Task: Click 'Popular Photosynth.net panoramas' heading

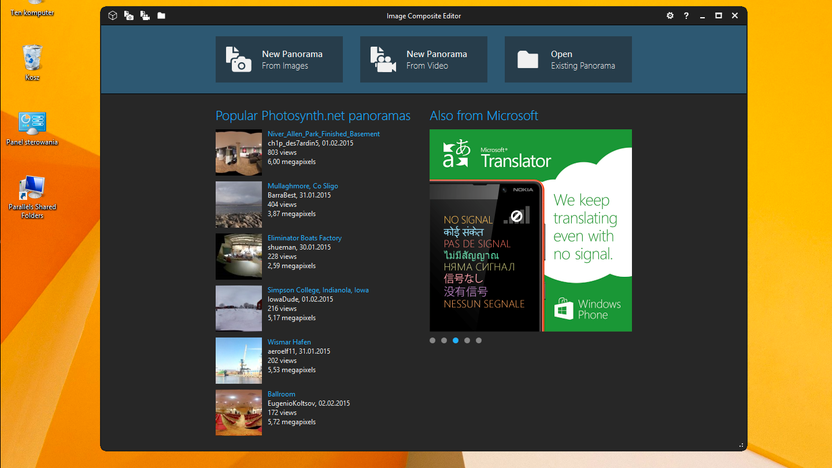Action: [x=313, y=116]
